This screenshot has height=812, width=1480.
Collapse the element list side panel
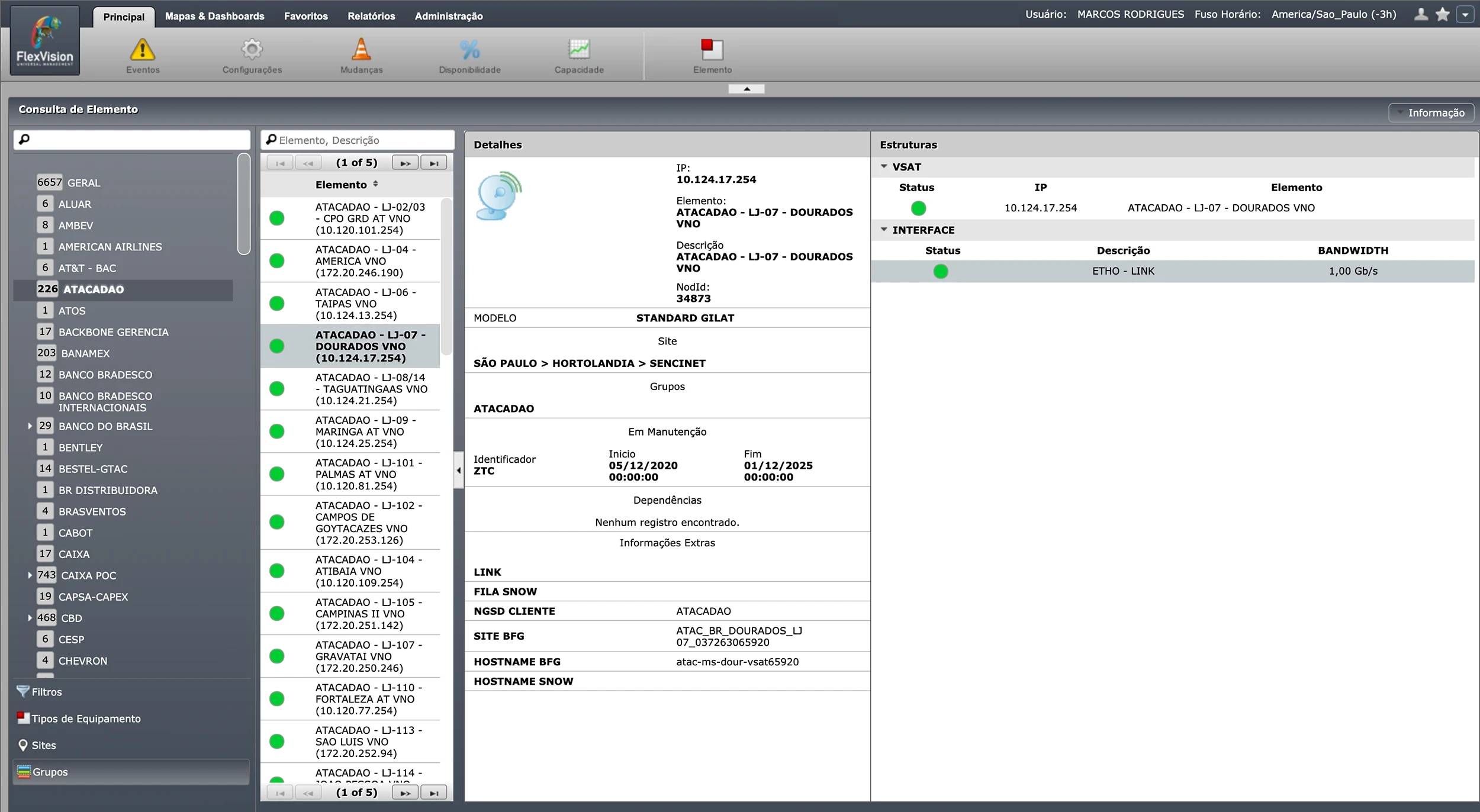click(x=459, y=471)
